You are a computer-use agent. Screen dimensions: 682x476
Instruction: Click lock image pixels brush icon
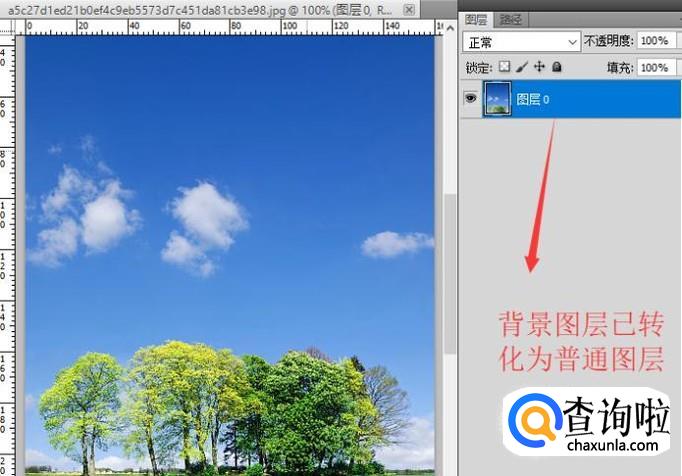522,67
